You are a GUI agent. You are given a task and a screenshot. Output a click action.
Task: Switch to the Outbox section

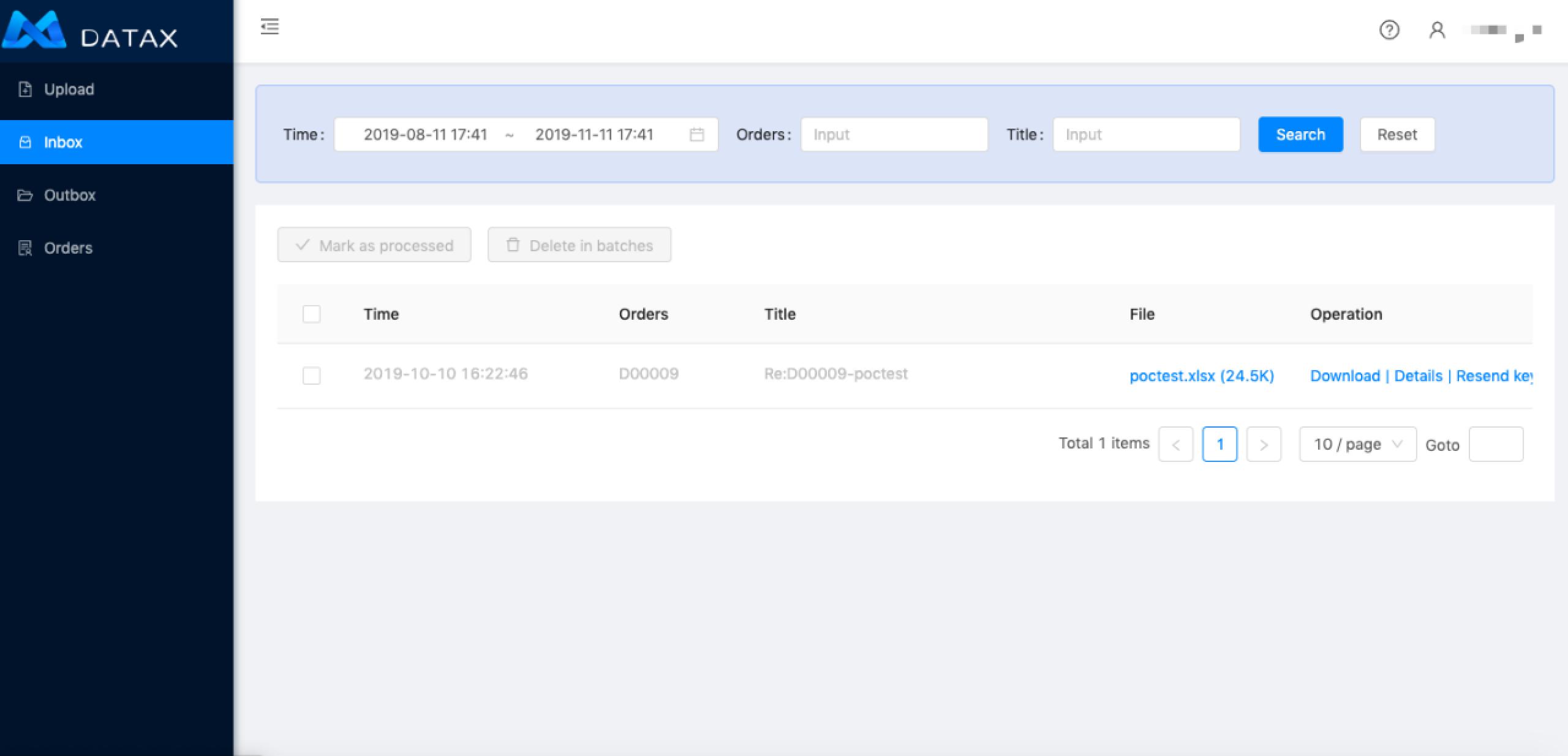[69, 195]
